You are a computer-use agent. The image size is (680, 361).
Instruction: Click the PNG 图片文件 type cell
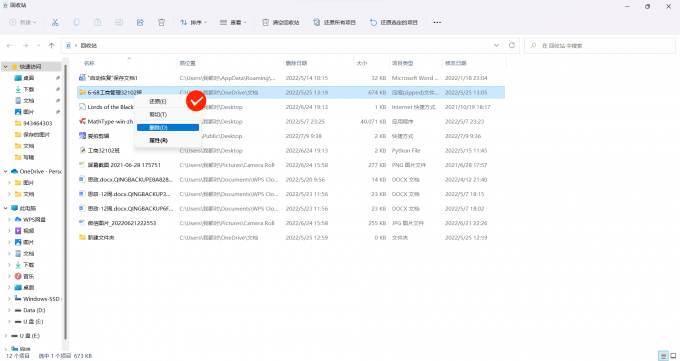click(409, 165)
